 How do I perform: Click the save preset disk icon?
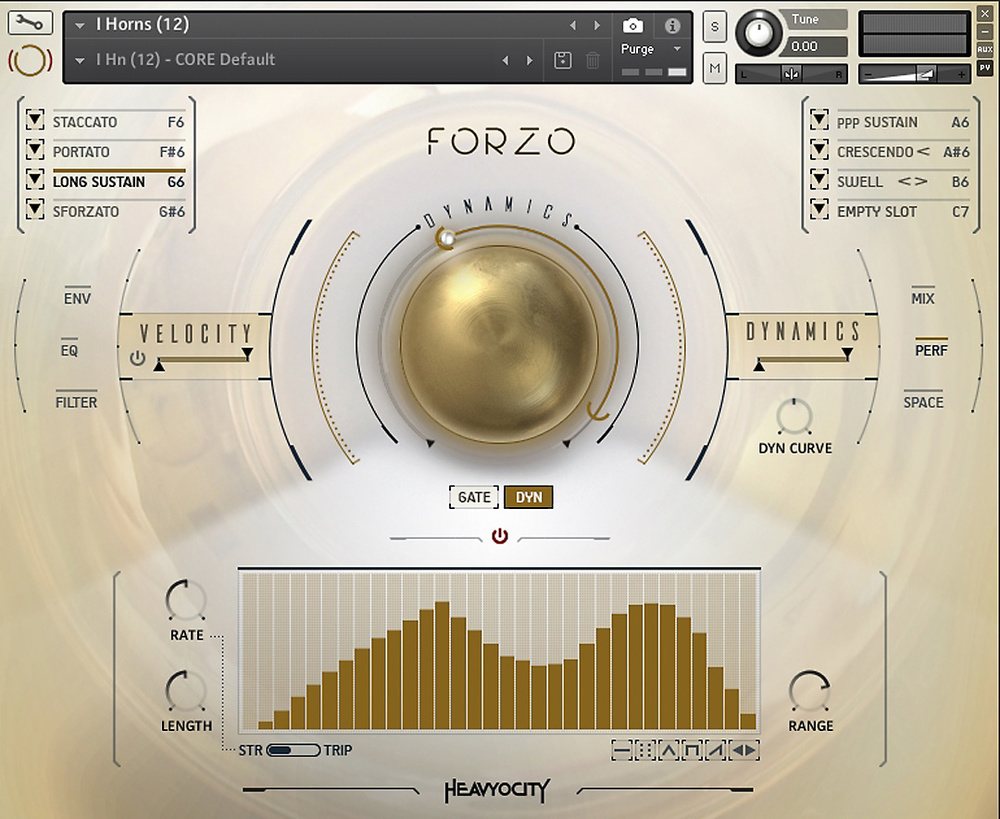click(562, 61)
